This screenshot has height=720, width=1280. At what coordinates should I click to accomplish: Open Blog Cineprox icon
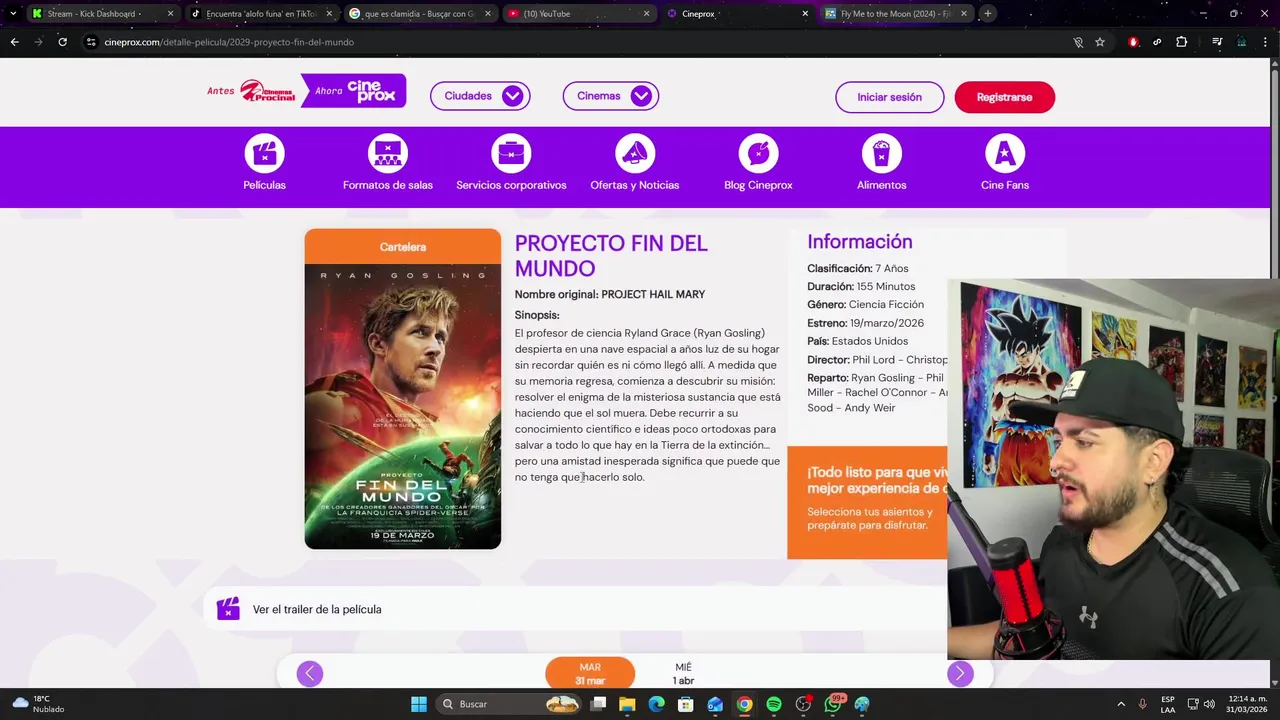[x=758, y=153]
